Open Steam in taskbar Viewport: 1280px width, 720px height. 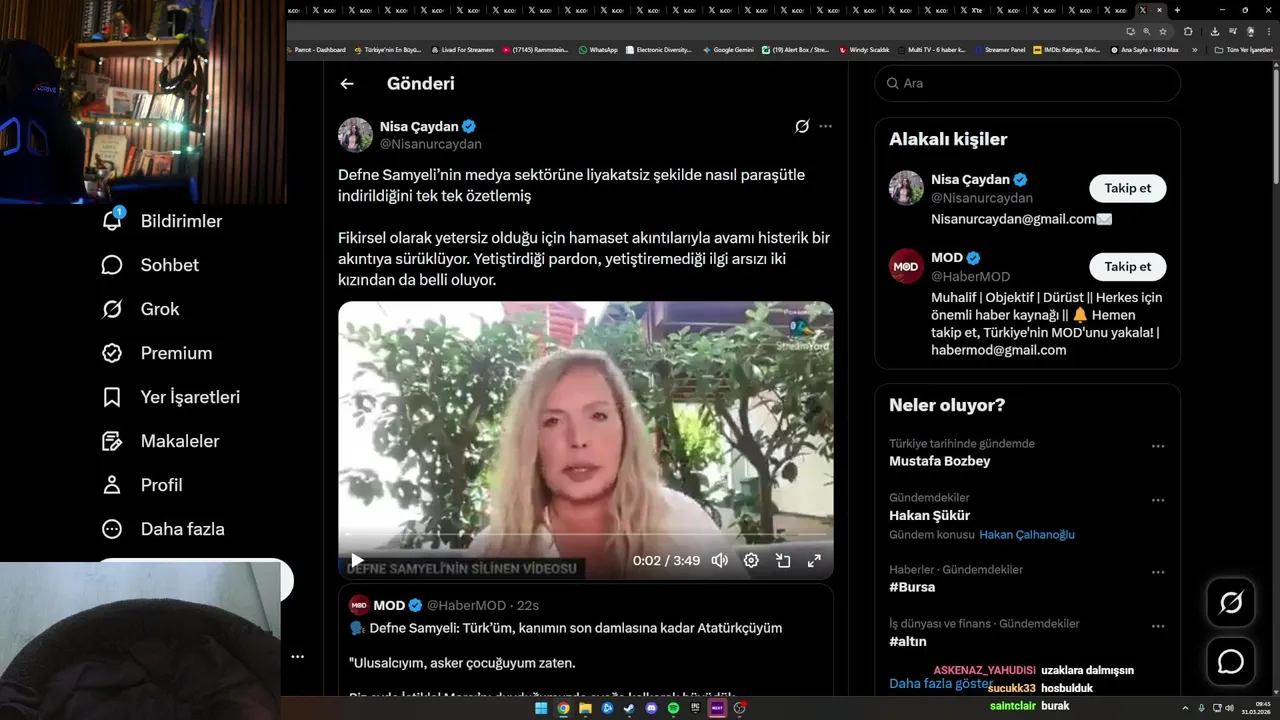(629, 708)
